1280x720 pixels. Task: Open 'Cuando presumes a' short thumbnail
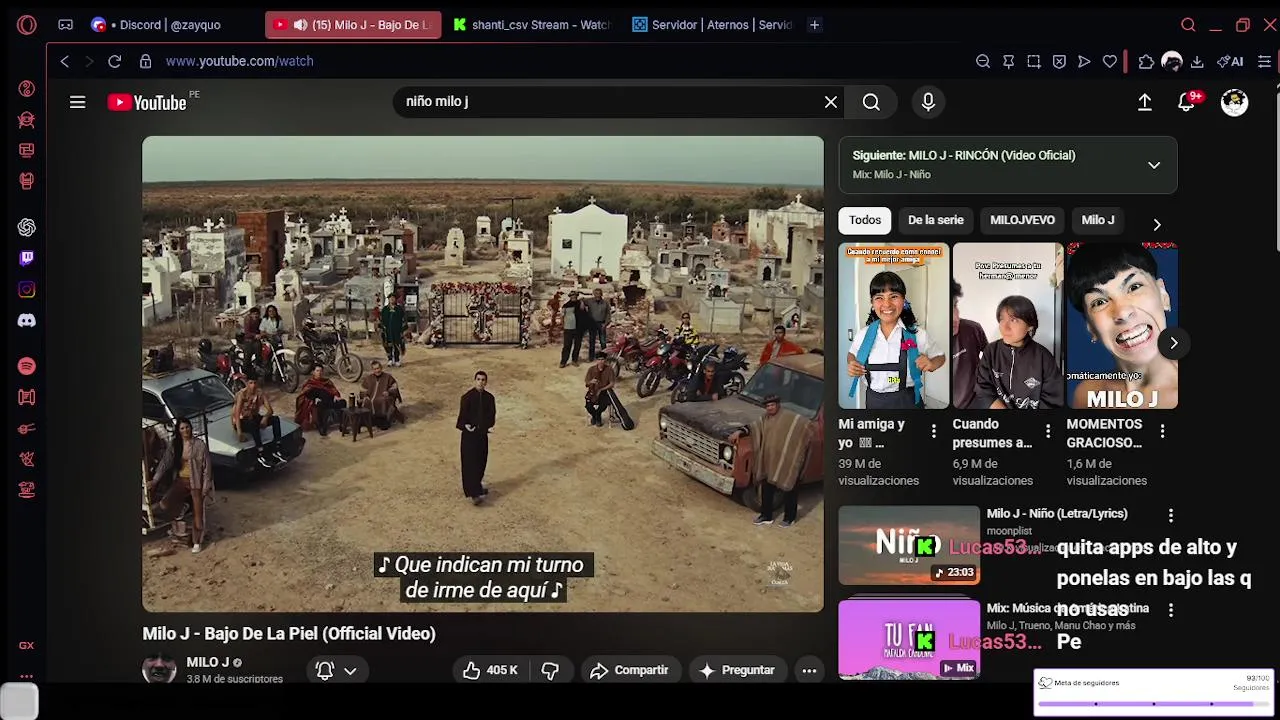1008,326
